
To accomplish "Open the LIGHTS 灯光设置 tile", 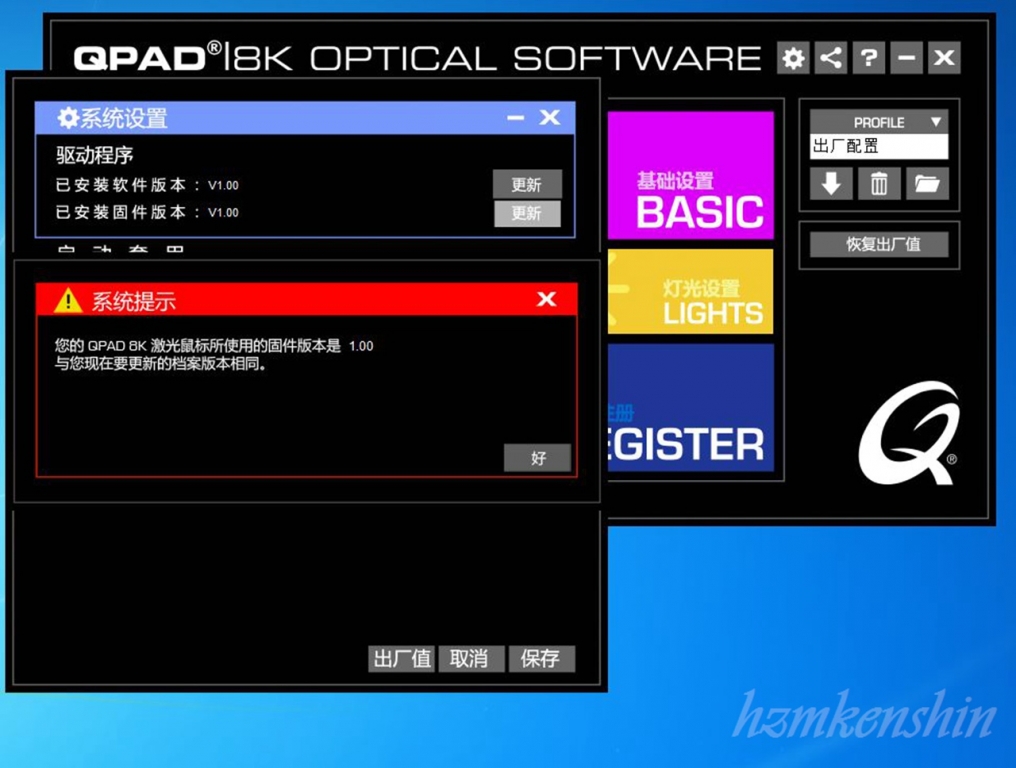I will [x=691, y=291].
